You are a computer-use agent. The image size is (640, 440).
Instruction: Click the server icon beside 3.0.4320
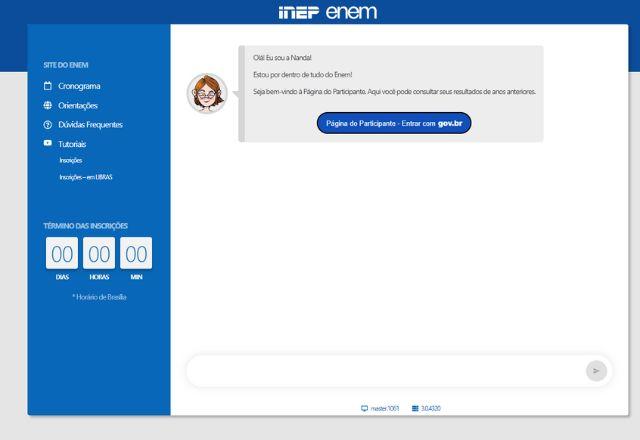tap(415, 408)
